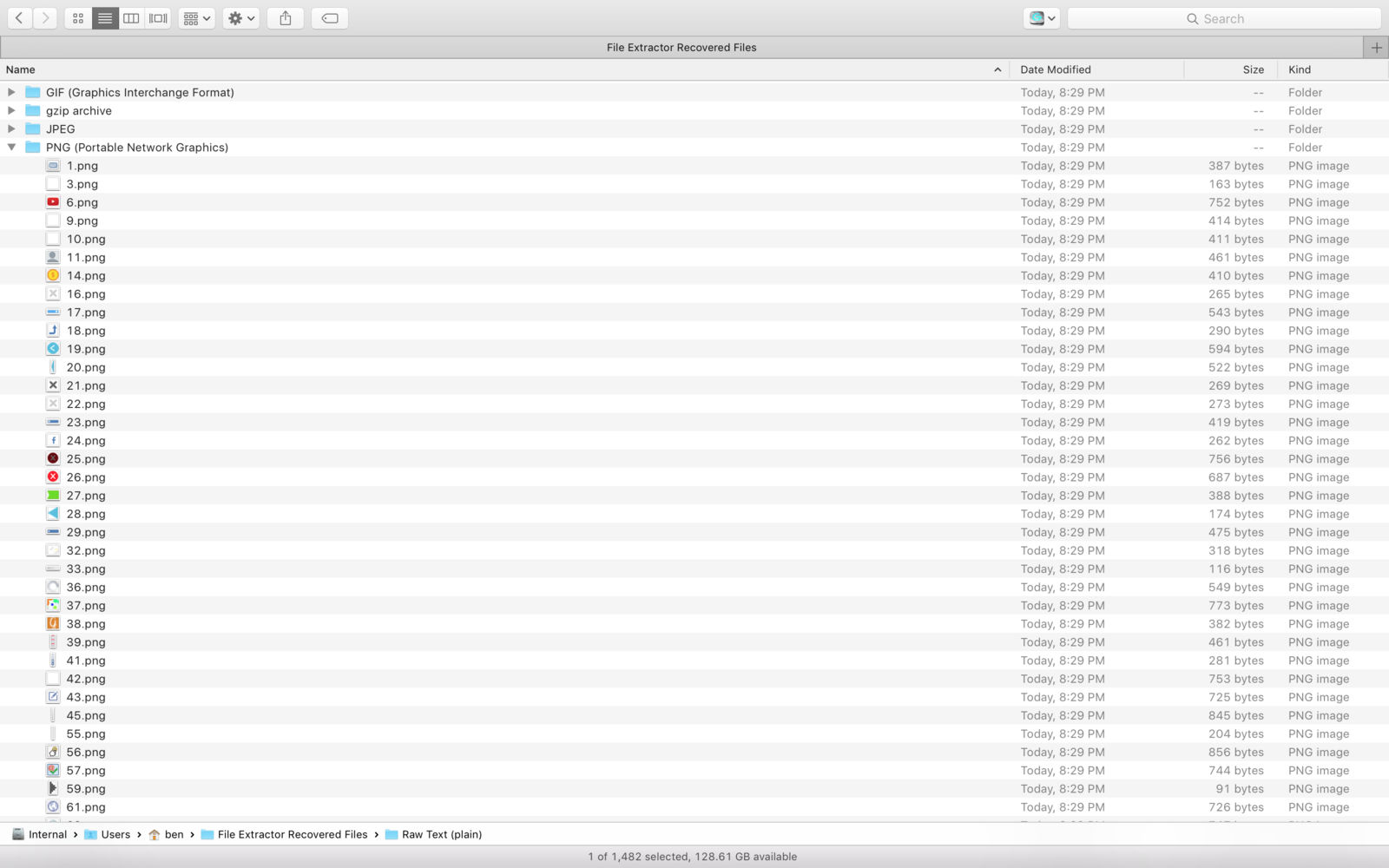The image size is (1389, 868).
Task: Select the 28.png blue arrow icon
Action: coord(53,514)
